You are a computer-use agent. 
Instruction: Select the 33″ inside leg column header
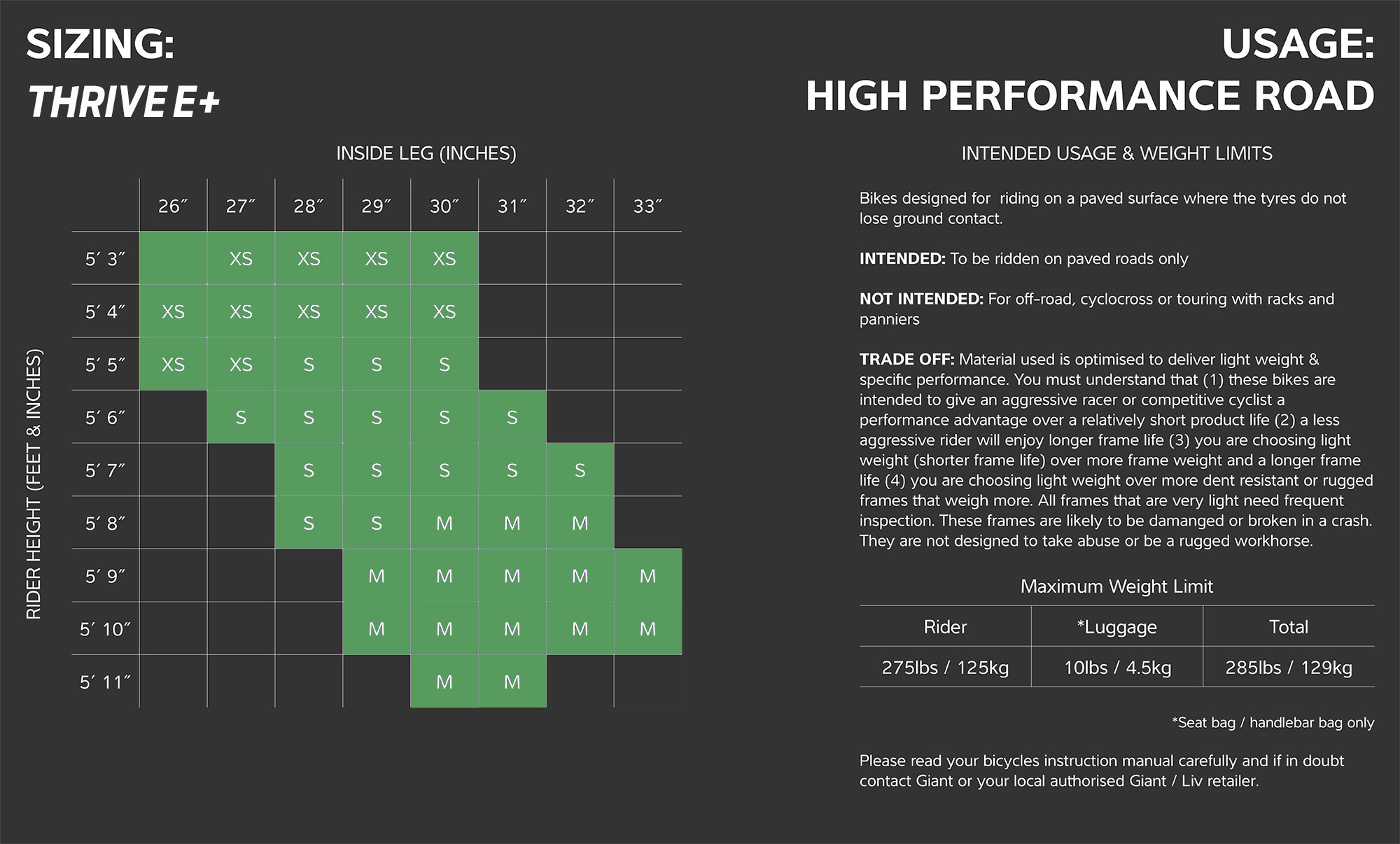pos(647,206)
